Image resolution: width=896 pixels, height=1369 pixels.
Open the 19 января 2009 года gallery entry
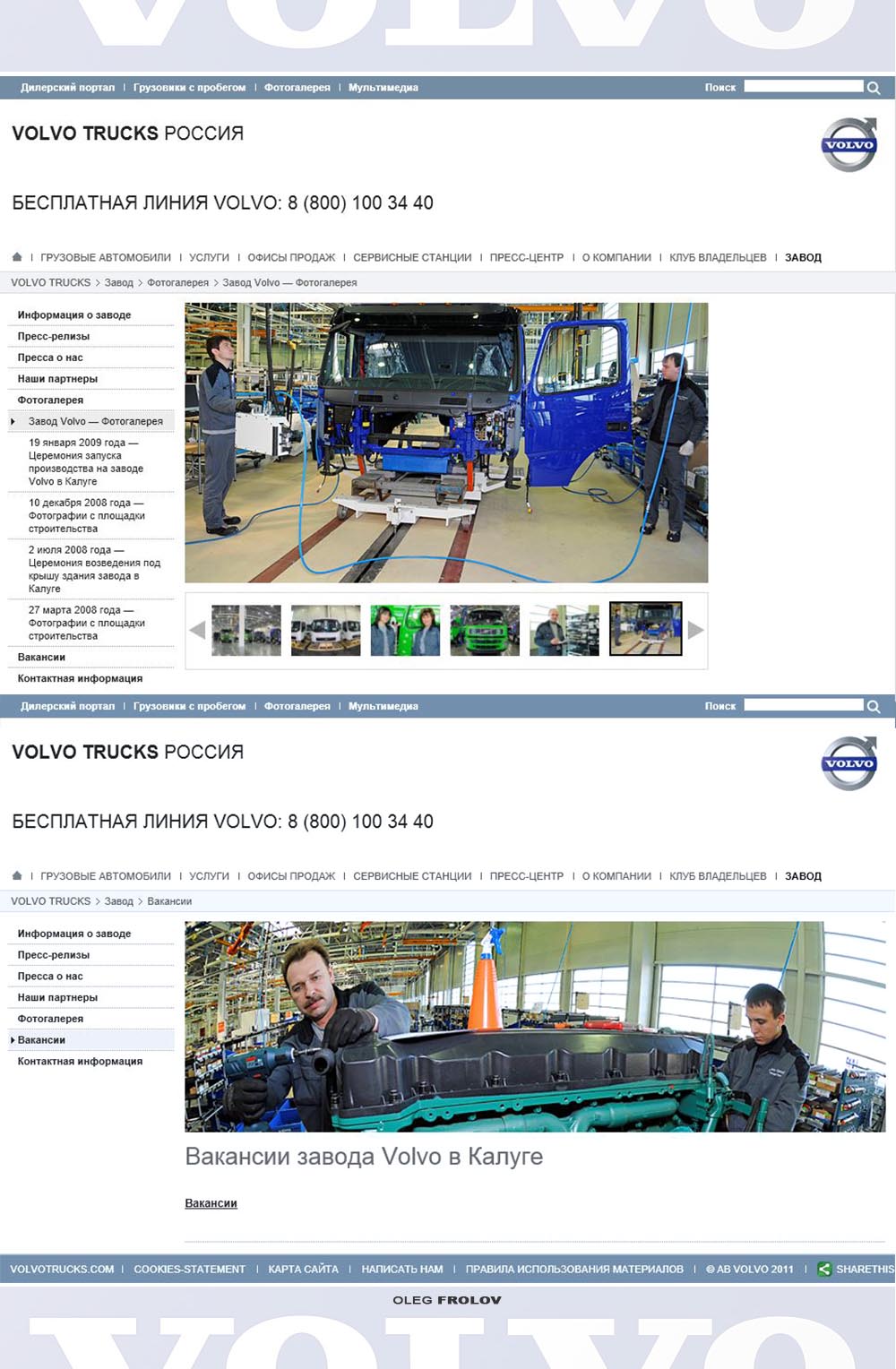(86, 461)
